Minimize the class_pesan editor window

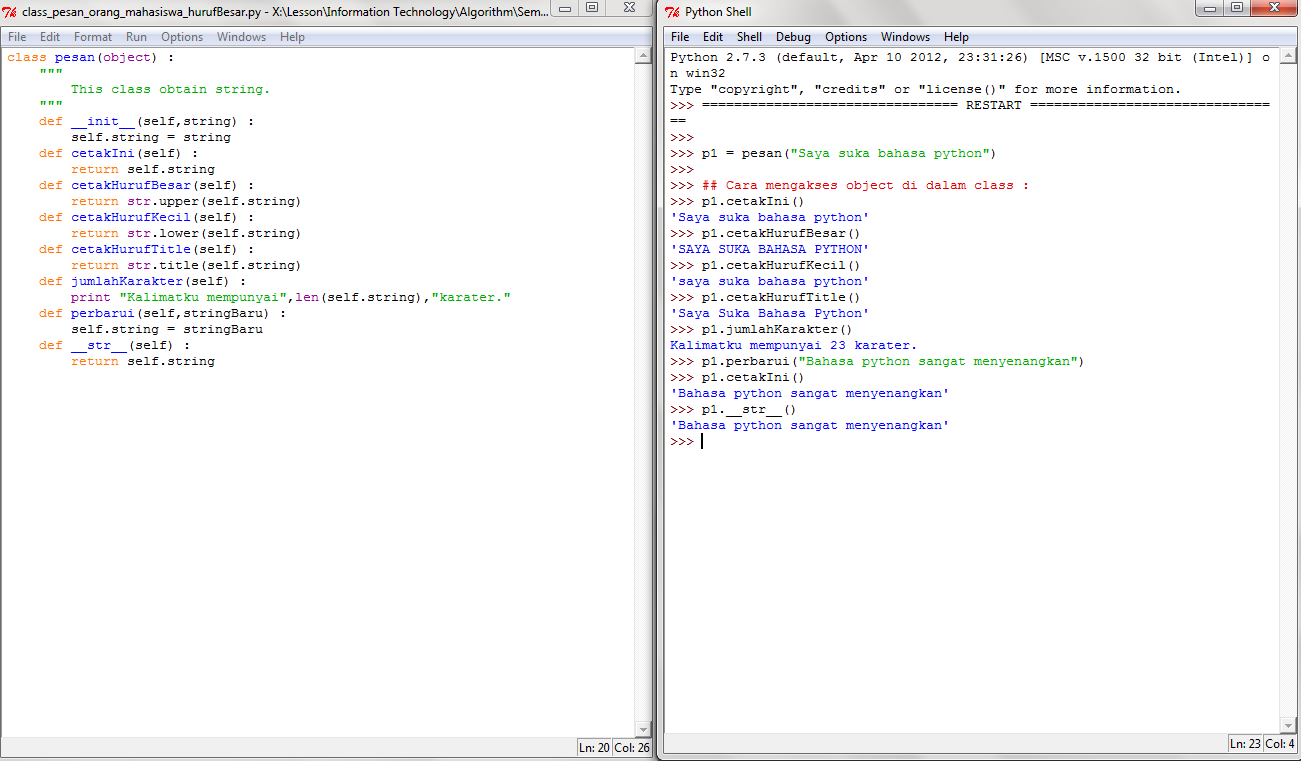(566, 7)
